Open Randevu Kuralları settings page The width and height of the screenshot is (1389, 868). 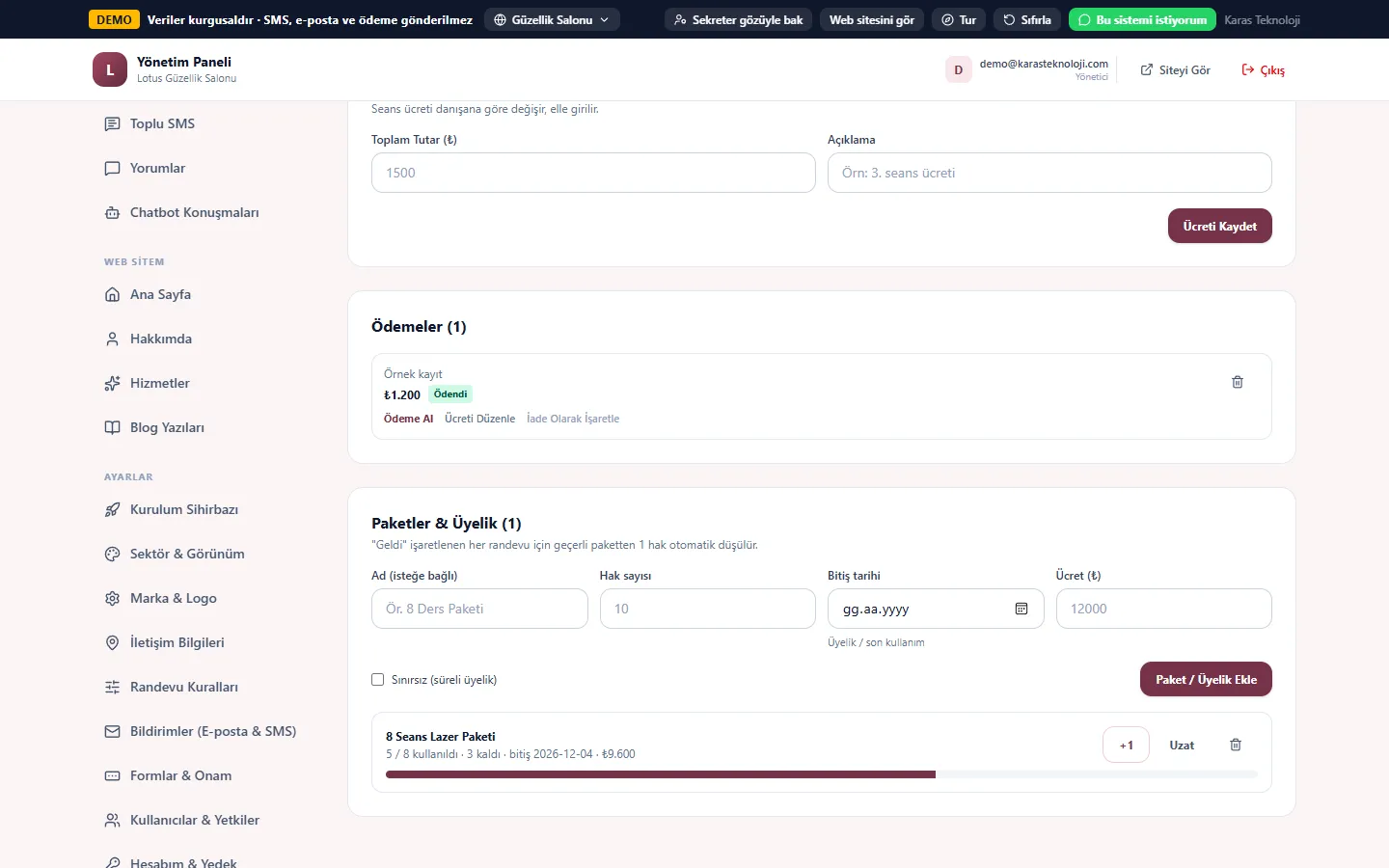[184, 687]
